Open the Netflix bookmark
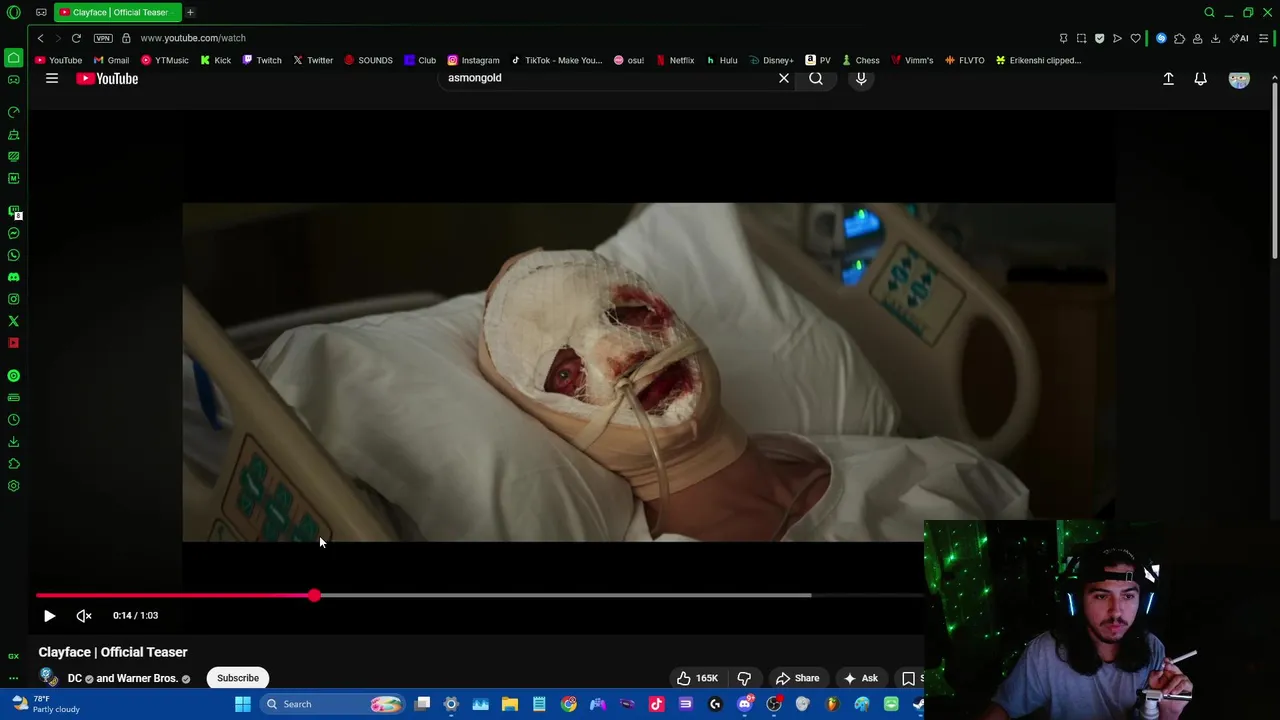This screenshot has width=1280, height=720. coord(675,60)
